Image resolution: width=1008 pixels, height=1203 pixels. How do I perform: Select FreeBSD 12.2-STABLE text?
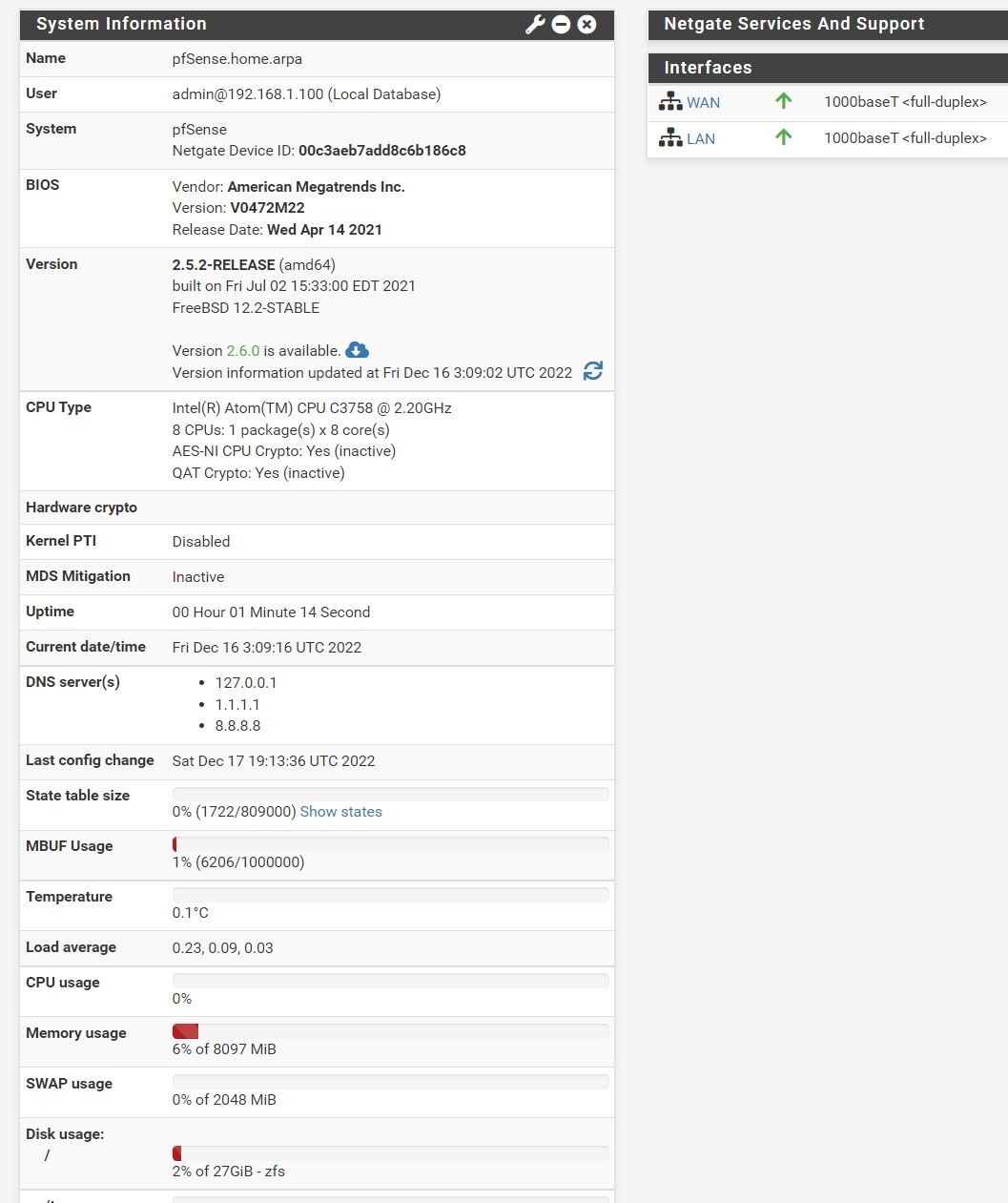(246, 308)
